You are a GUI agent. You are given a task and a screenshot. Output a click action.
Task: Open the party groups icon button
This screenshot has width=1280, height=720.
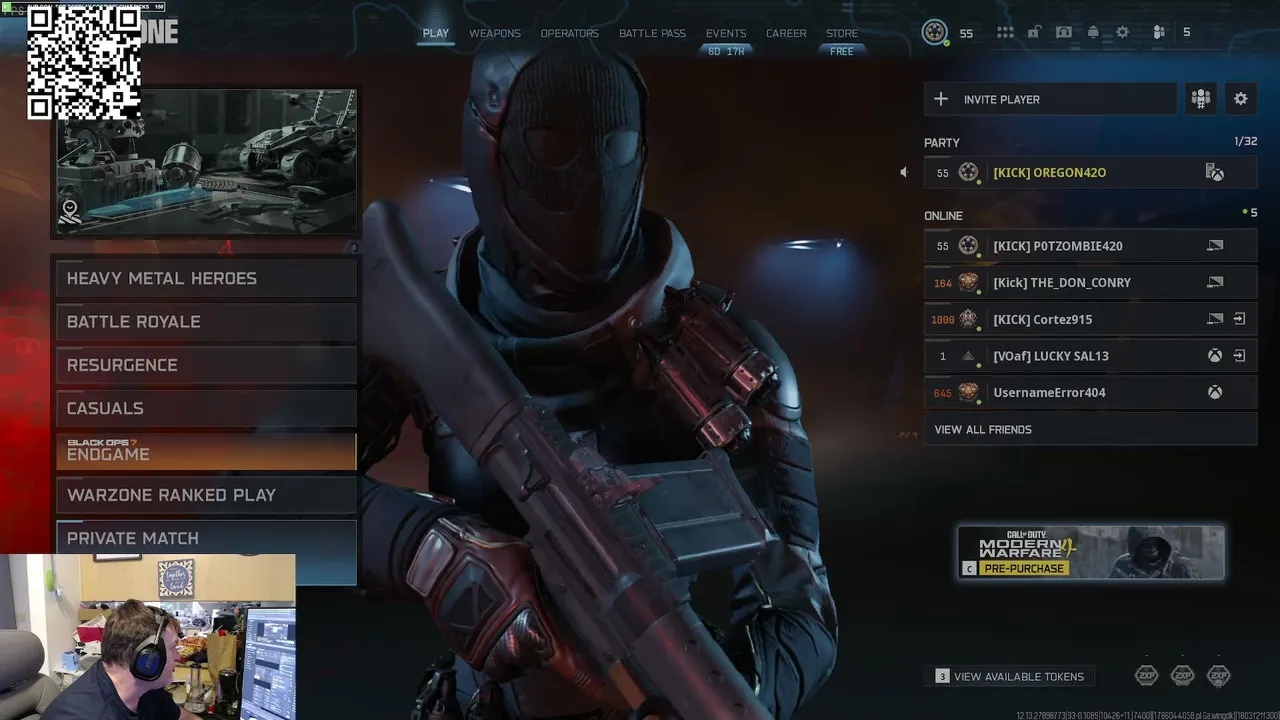[x=1201, y=99]
